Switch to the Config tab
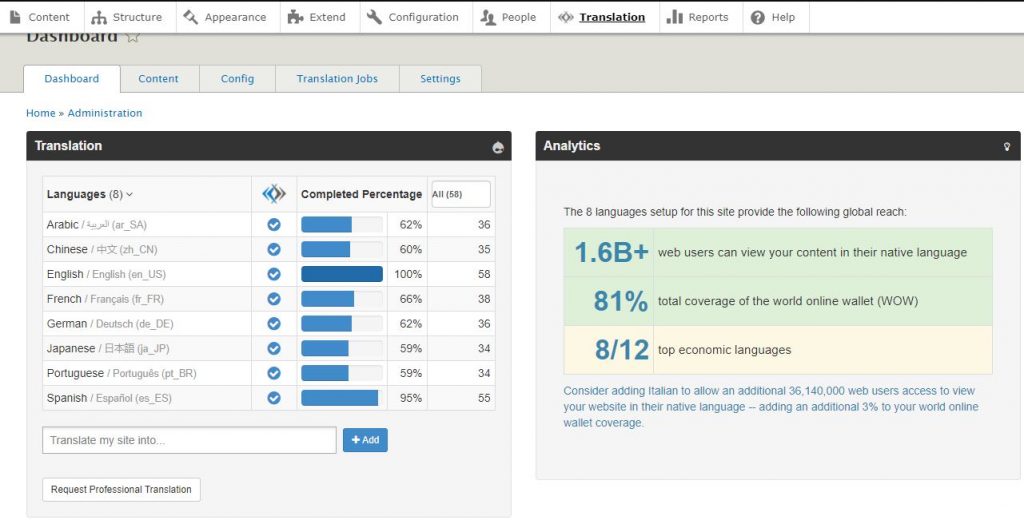Viewport: 1024px width, 532px height. point(237,79)
